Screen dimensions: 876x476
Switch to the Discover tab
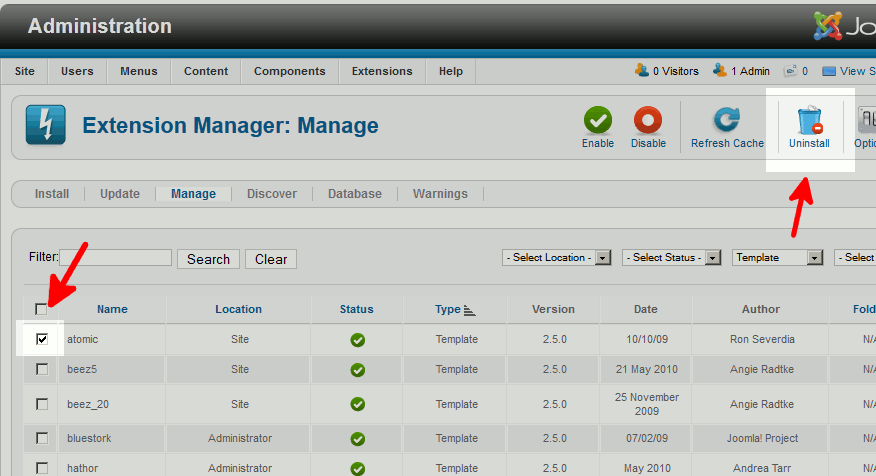pos(272,194)
